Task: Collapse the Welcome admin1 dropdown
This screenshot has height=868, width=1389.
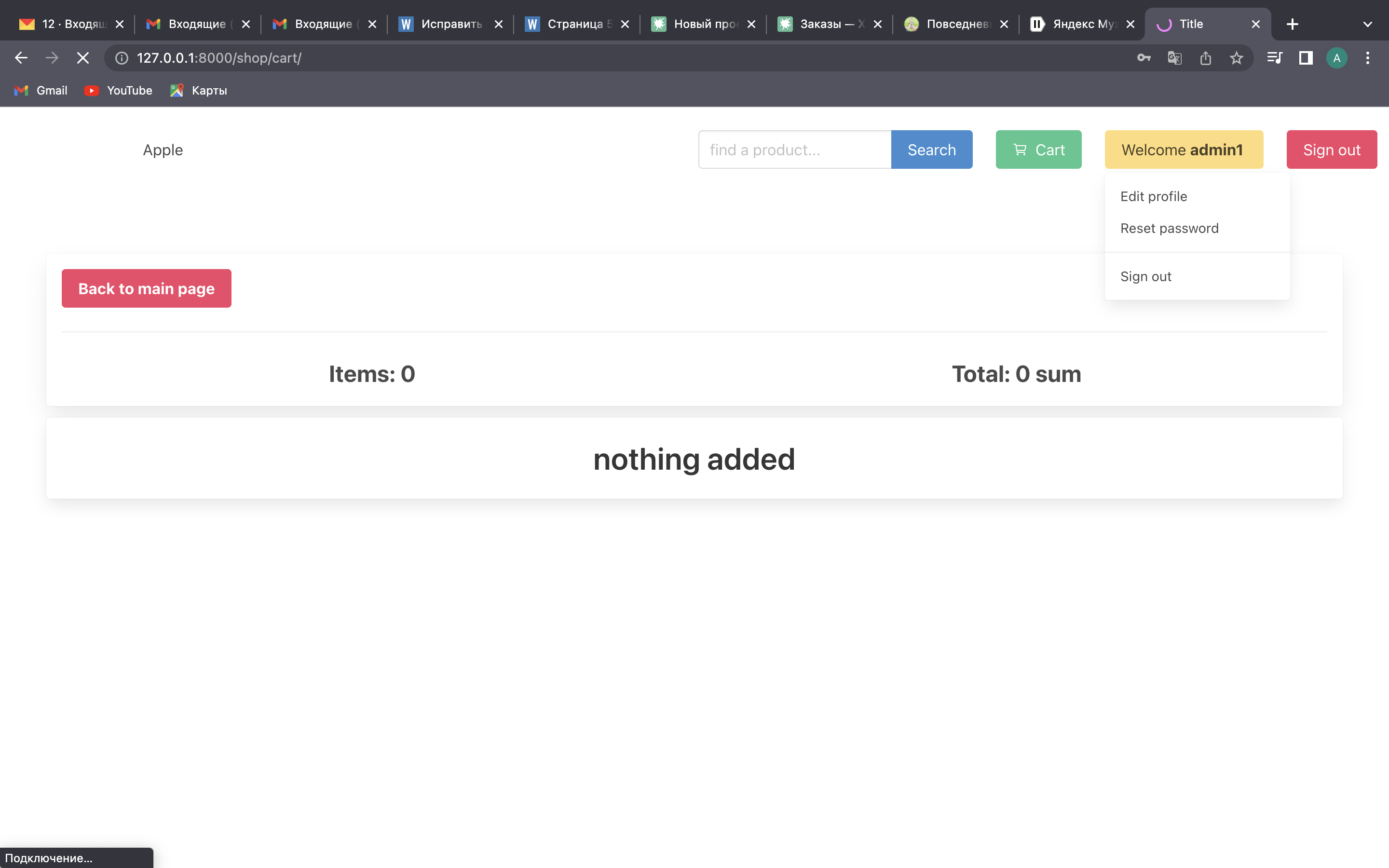Action: [x=1184, y=150]
